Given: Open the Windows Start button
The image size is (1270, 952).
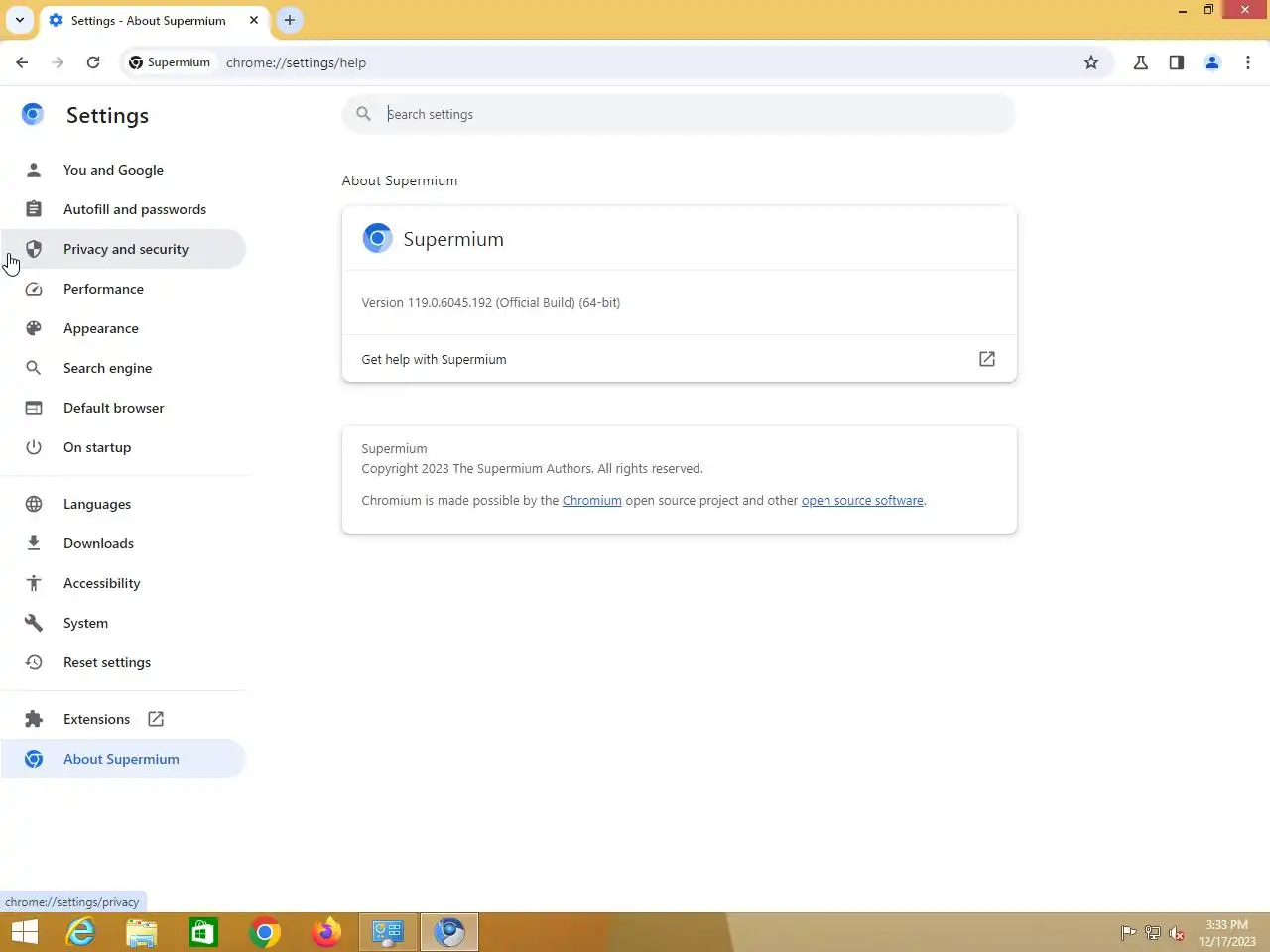Looking at the screenshot, I should (25, 932).
